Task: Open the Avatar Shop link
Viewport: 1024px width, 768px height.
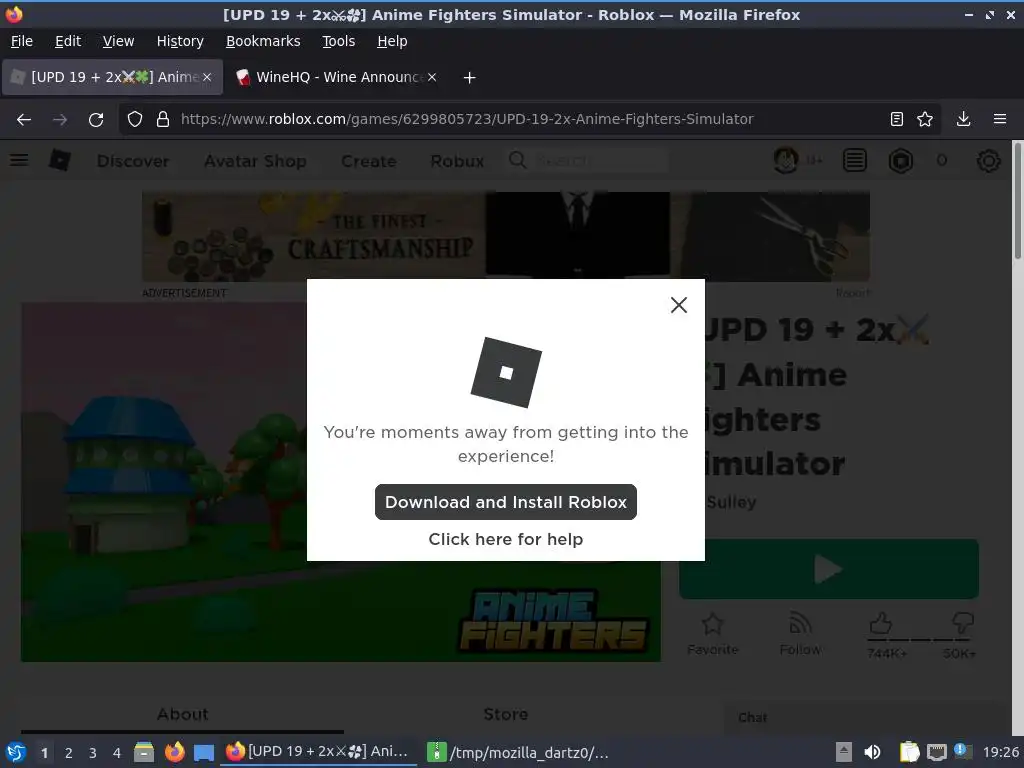Action: point(255,161)
